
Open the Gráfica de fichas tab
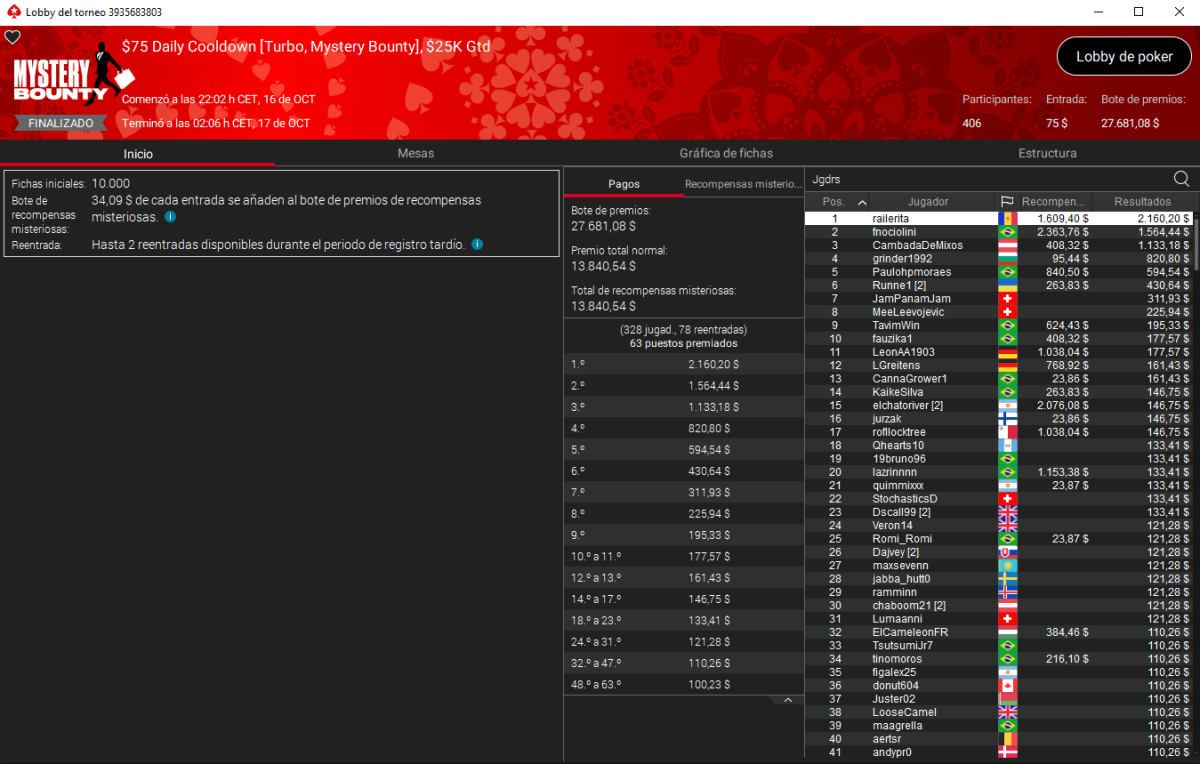pyautogui.click(x=726, y=153)
